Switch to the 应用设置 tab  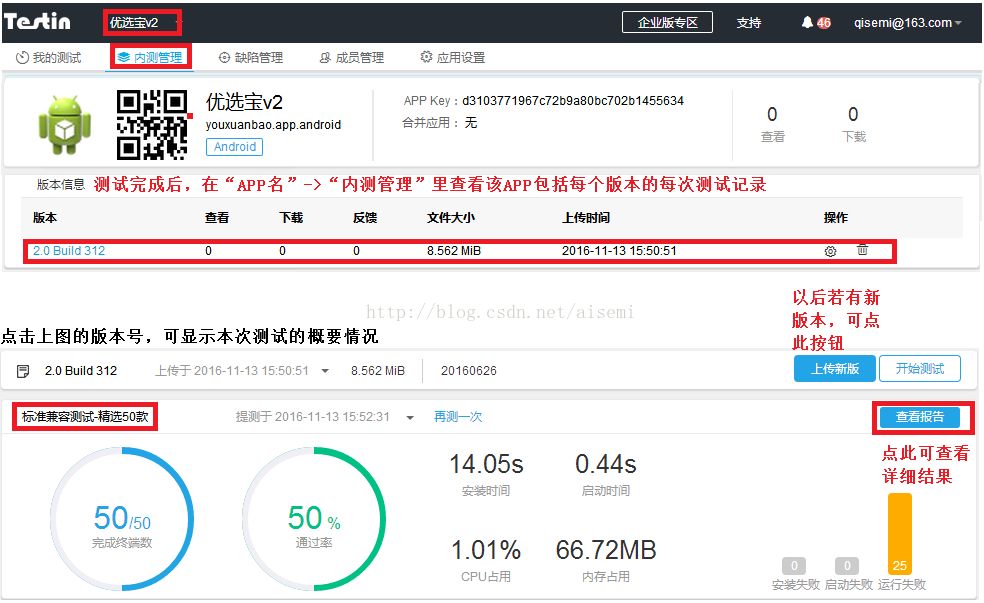click(x=452, y=58)
